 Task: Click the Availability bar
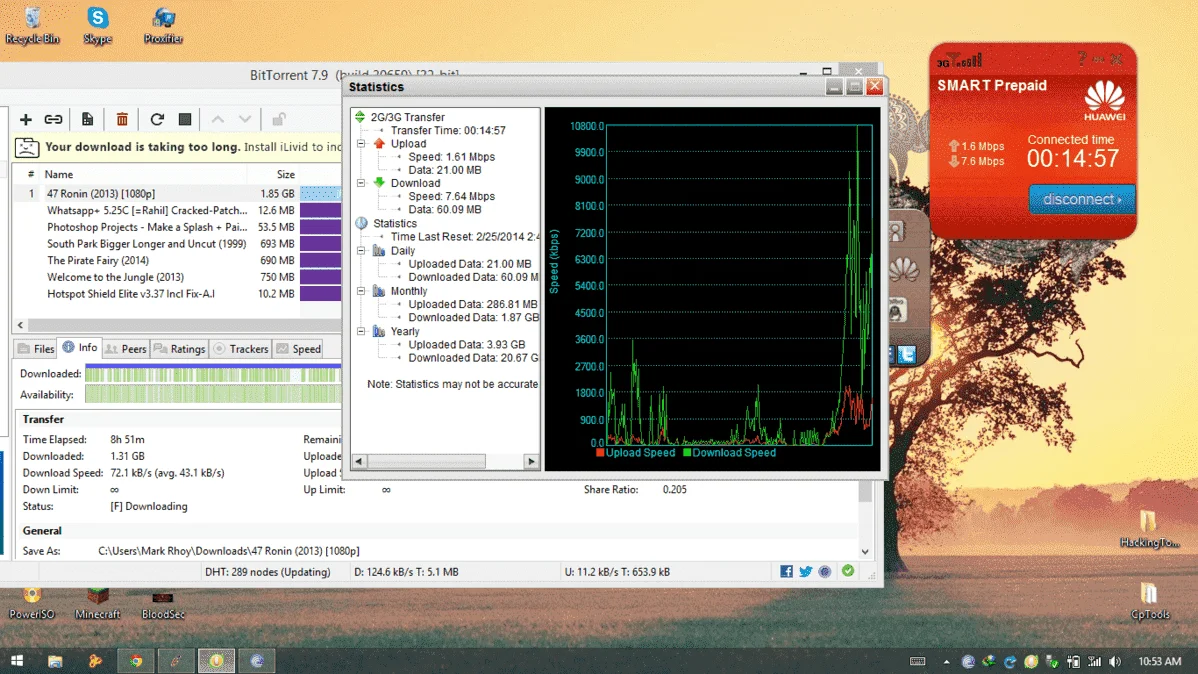[x=213, y=394]
